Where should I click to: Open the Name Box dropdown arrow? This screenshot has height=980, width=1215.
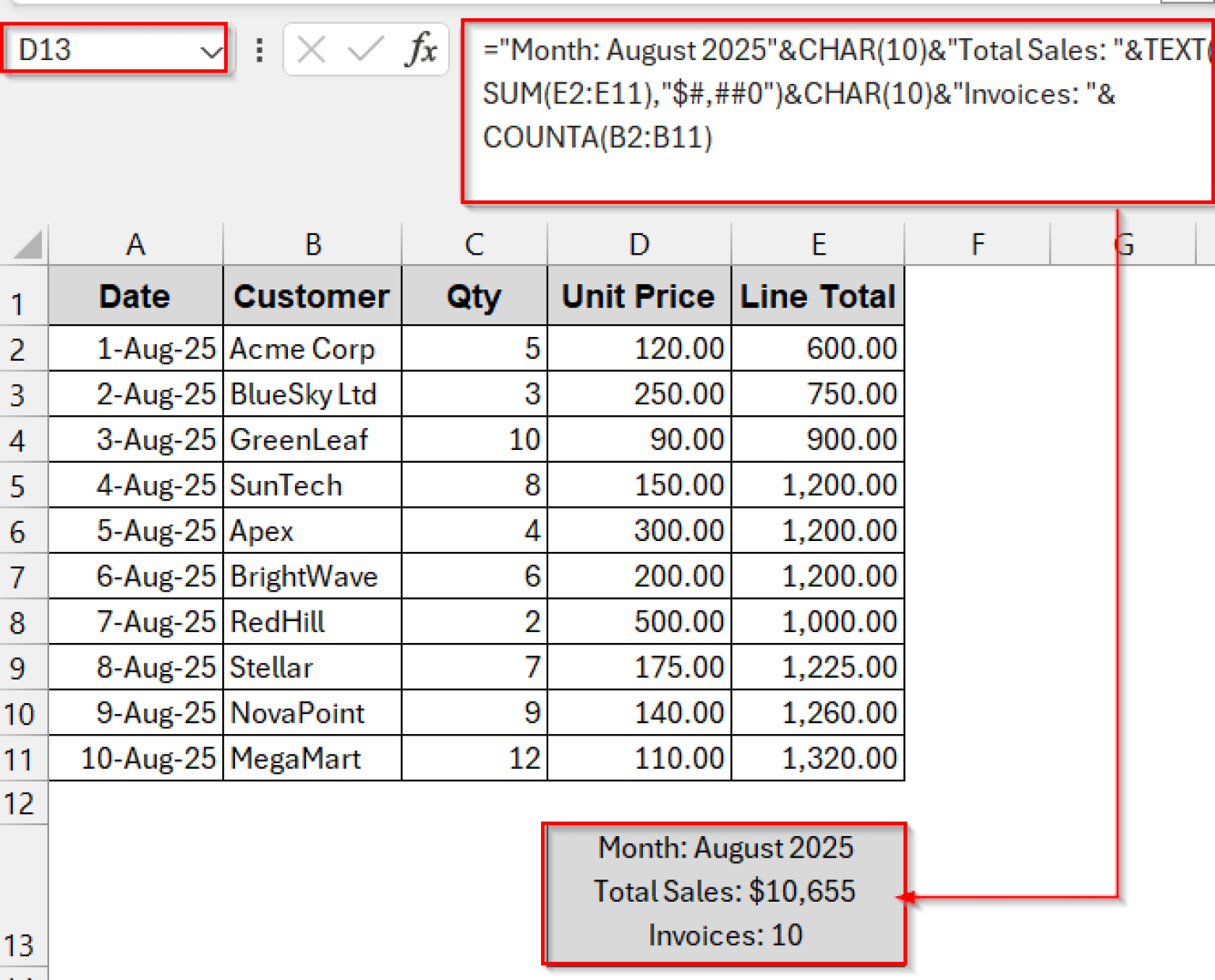point(212,51)
